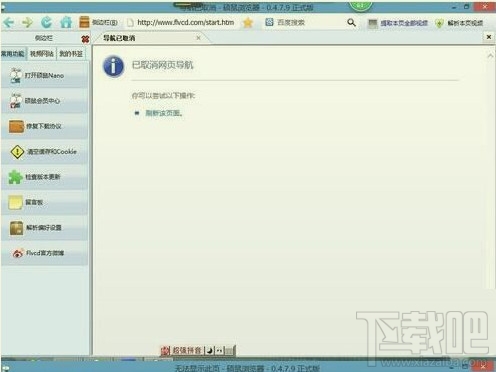
Task: Open 留言板 sticky-note item
Action: click(45, 202)
